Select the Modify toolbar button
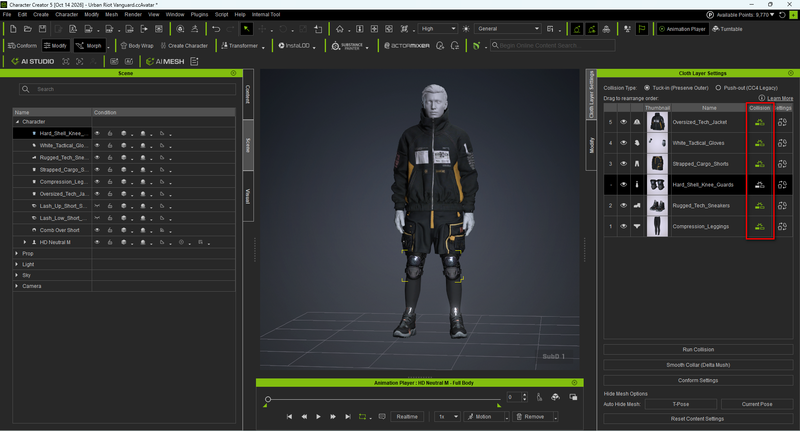 point(56,46)
